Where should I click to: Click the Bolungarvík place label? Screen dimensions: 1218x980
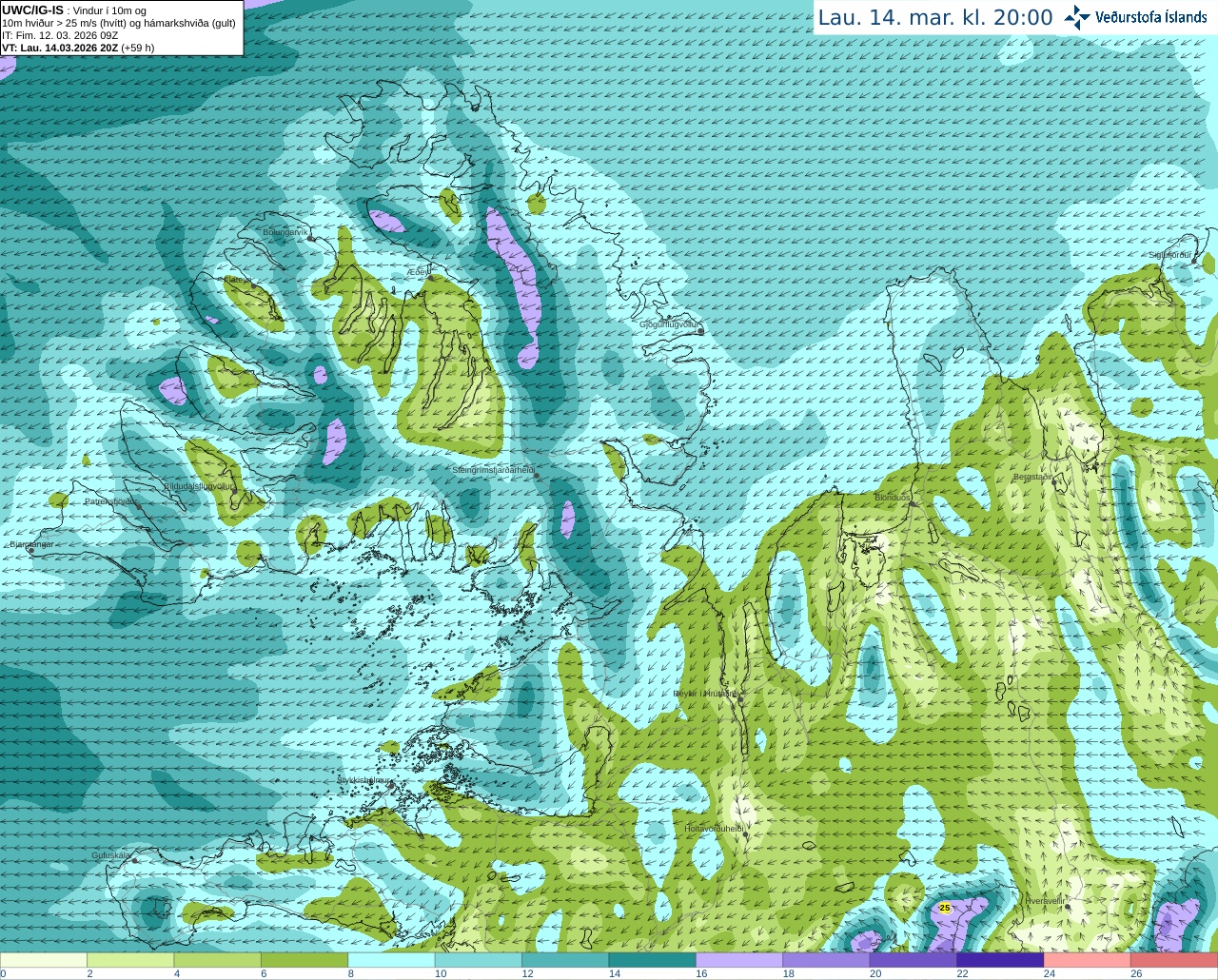[285, 232]
